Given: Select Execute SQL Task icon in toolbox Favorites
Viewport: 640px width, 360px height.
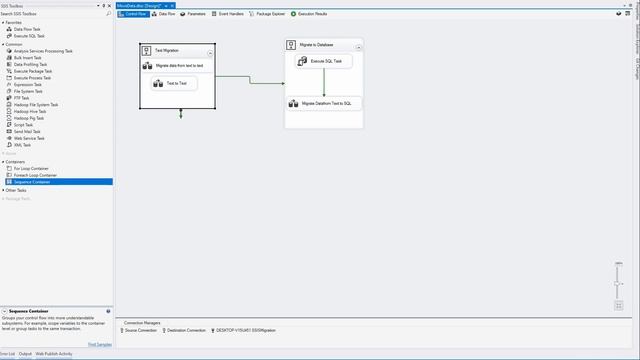Looking at the screenshot, I should pos(9,36).
